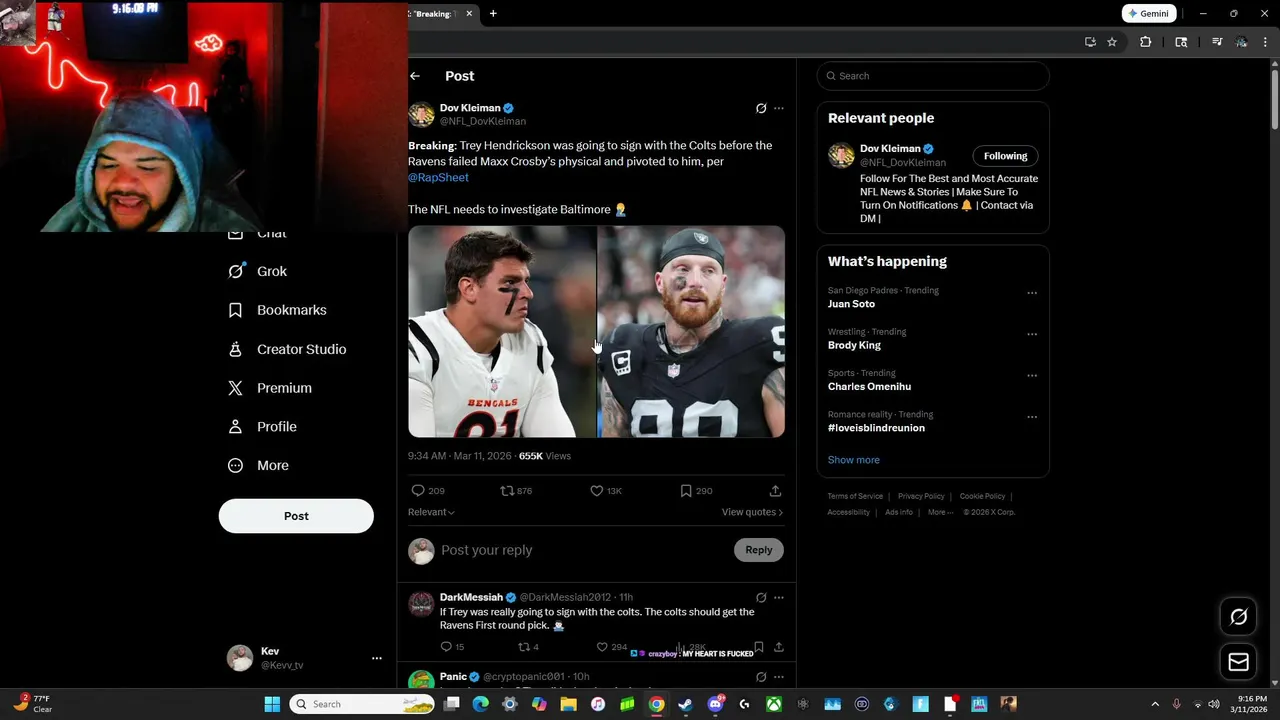Click the X Search box
Viewport: 1280px width, 720px height.
[933, 76]
